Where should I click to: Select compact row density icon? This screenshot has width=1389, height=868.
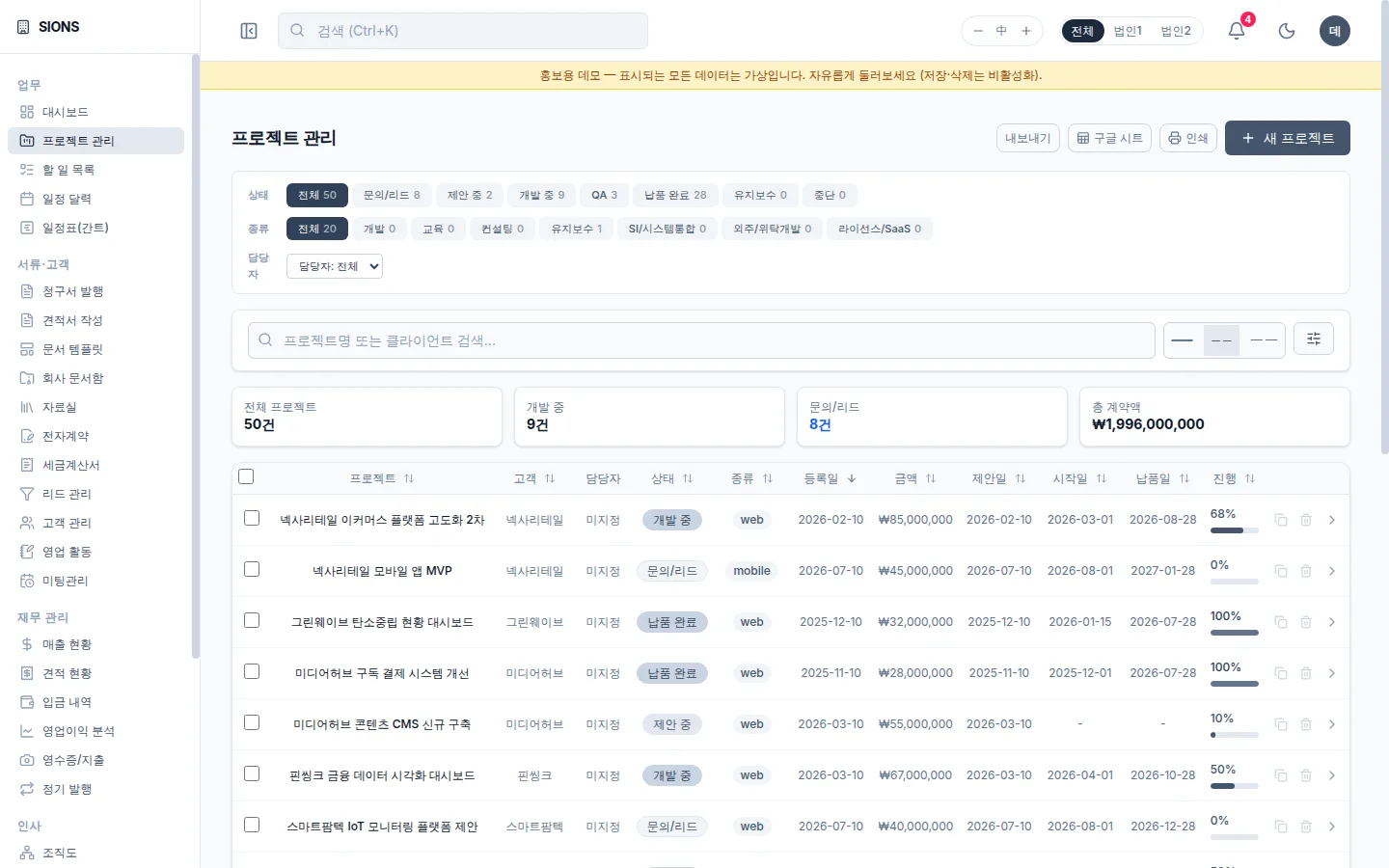pyautogui.click(x=1183, y=339)
